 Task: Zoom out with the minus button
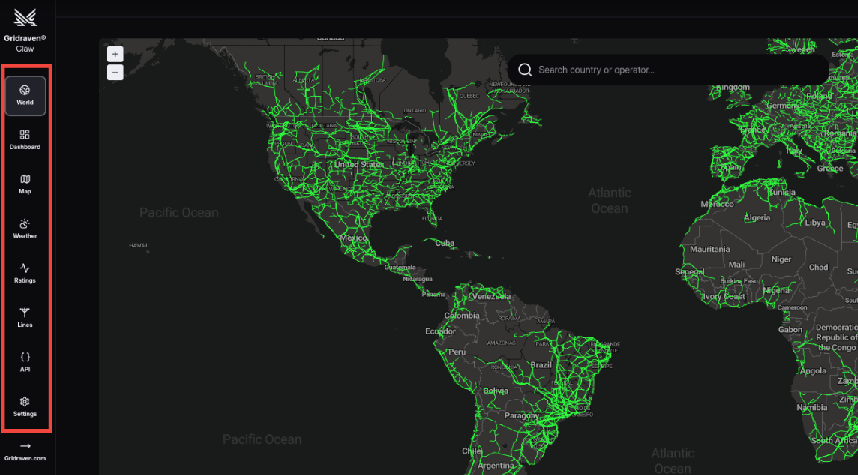(115, 72)
